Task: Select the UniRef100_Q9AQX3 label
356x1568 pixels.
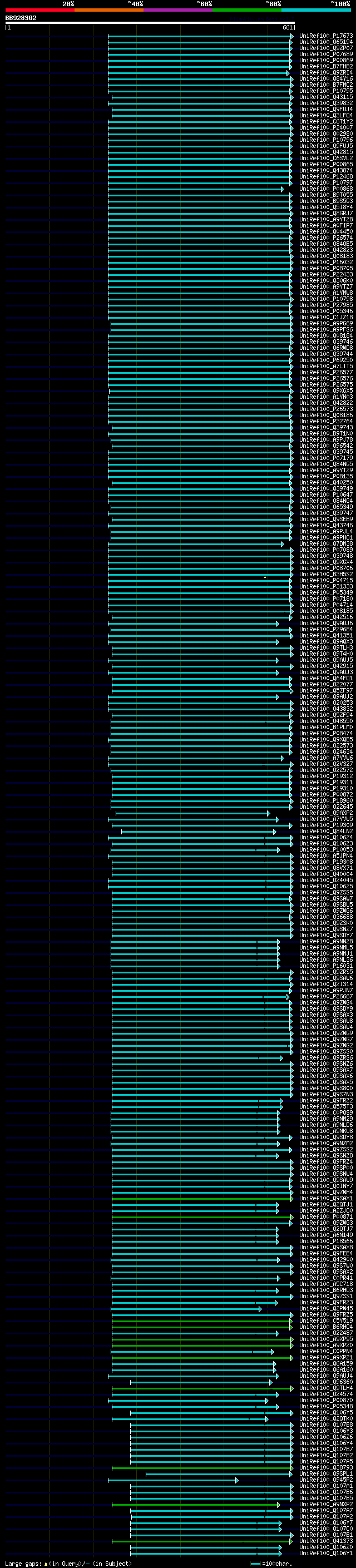Action: [326, 641]
